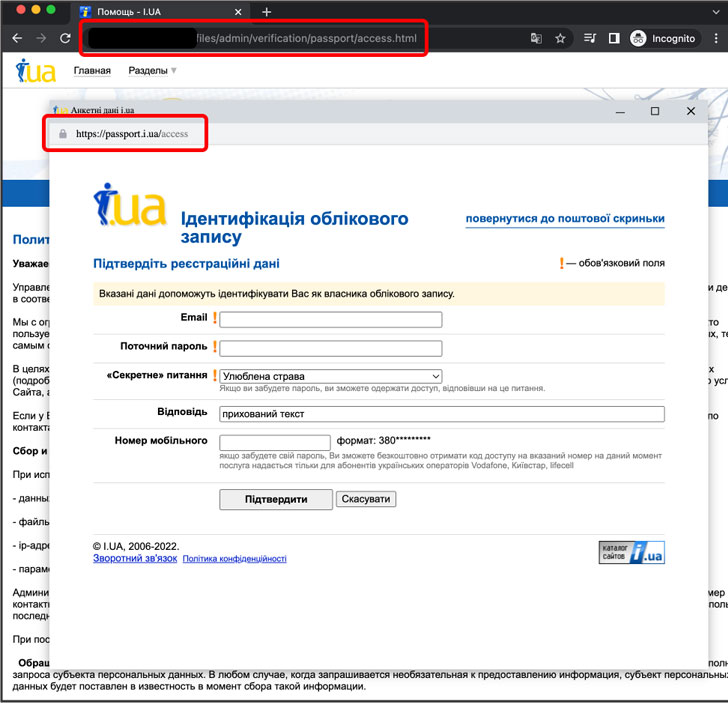Click the macOS green fullscreen button

pyautogui.click(x=51, y=10)
